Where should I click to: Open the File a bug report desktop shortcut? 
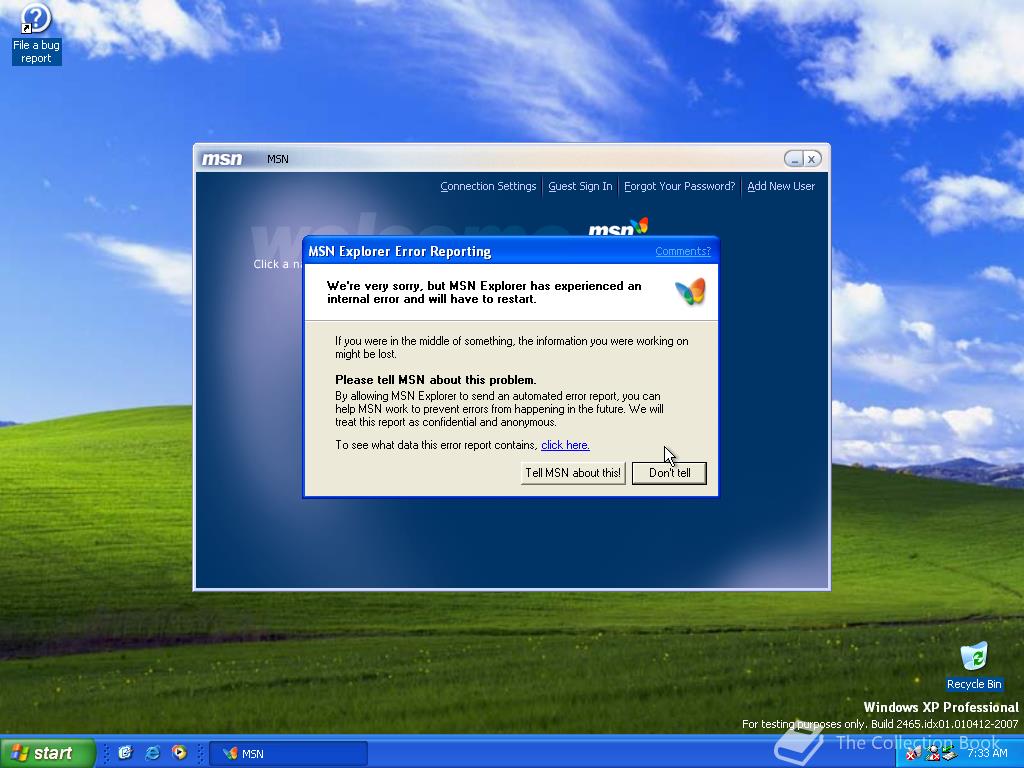36,34
